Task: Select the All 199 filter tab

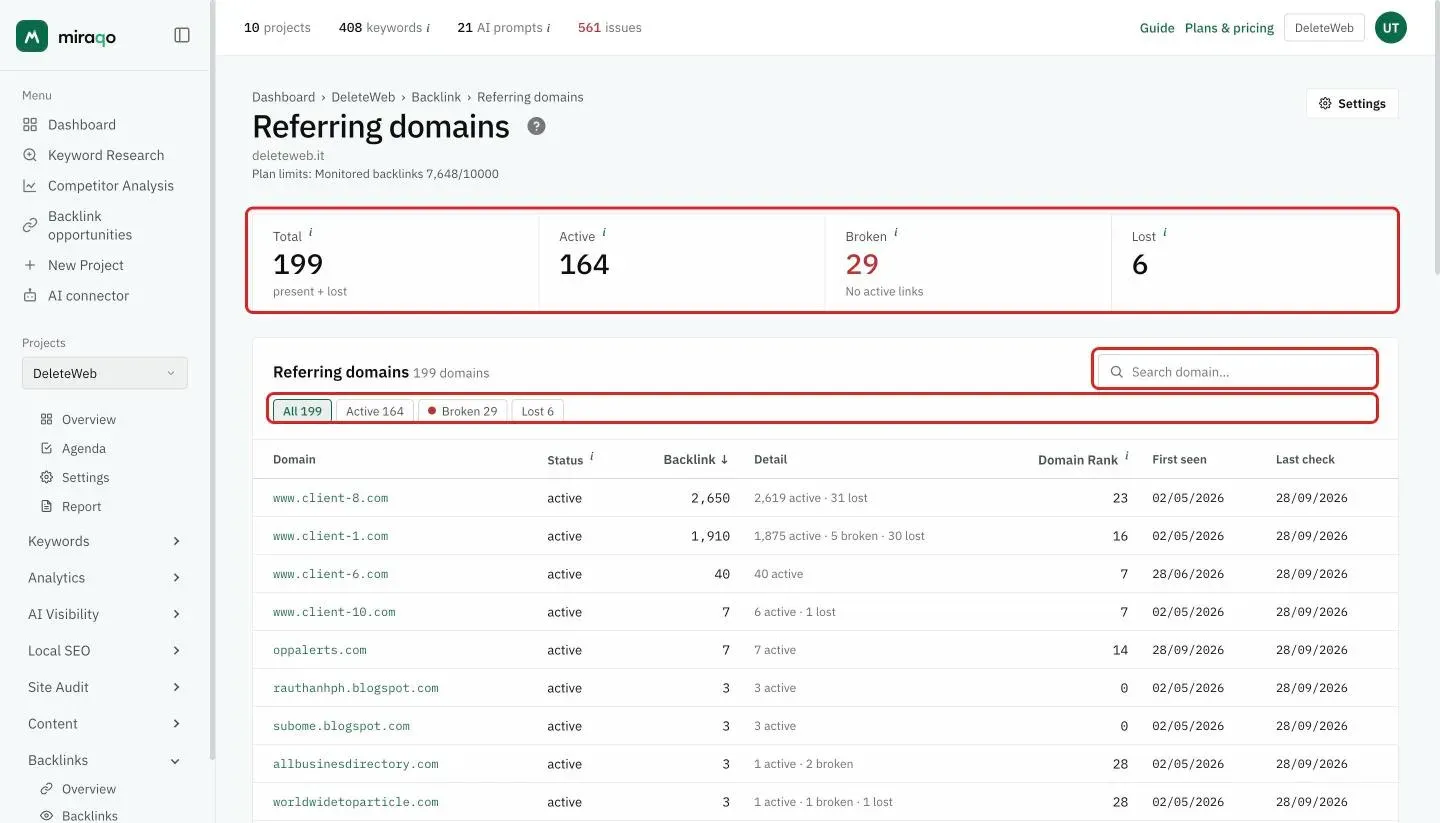Action: click(302, 411)
